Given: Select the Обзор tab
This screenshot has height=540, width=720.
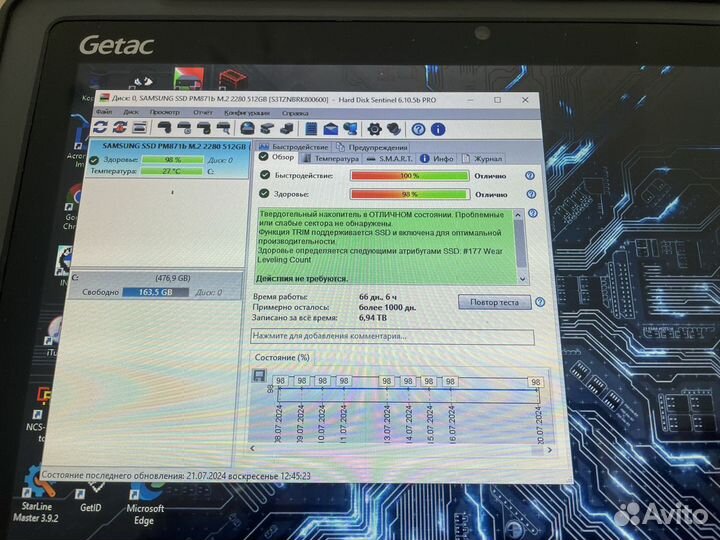Looking at the screenshot, I should pos(277,157).
